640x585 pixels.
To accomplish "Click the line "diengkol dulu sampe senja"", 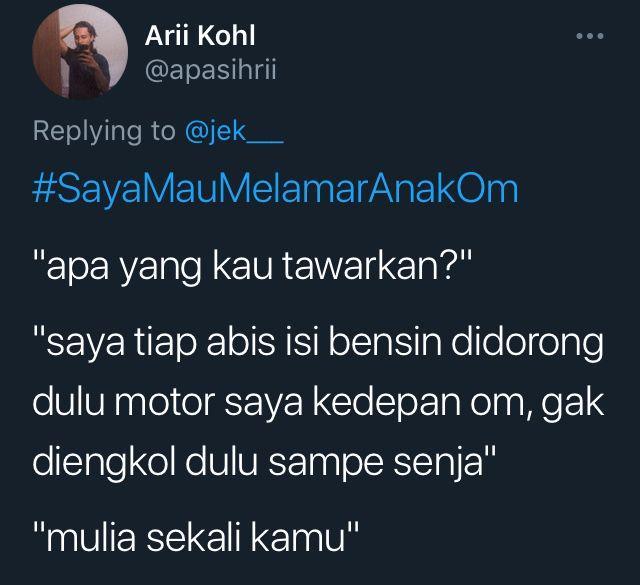I will (x=264, y=463).
